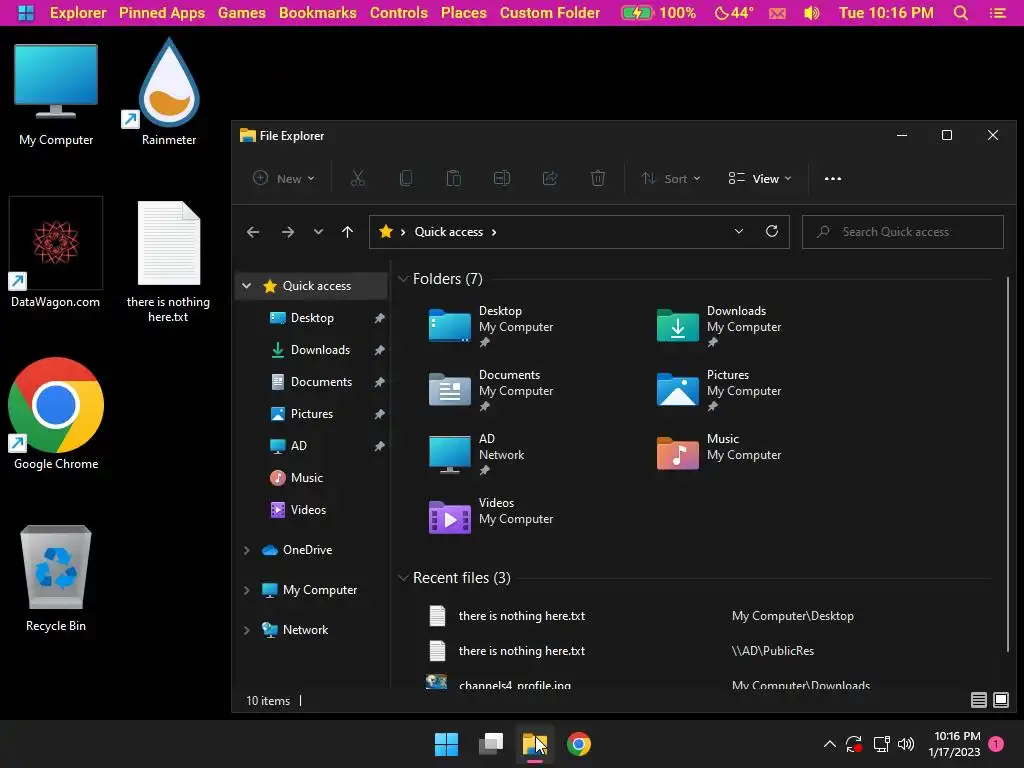Viewport: 1024px width, 768px height.
Task: Show hidden system tray icons chevron
Action: click(x=829, y=744)
